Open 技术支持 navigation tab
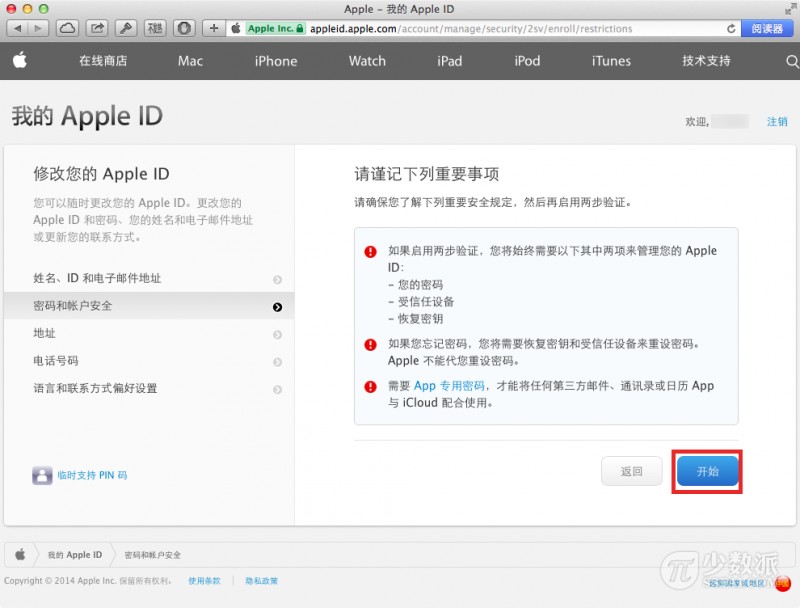 click(707, 61)
